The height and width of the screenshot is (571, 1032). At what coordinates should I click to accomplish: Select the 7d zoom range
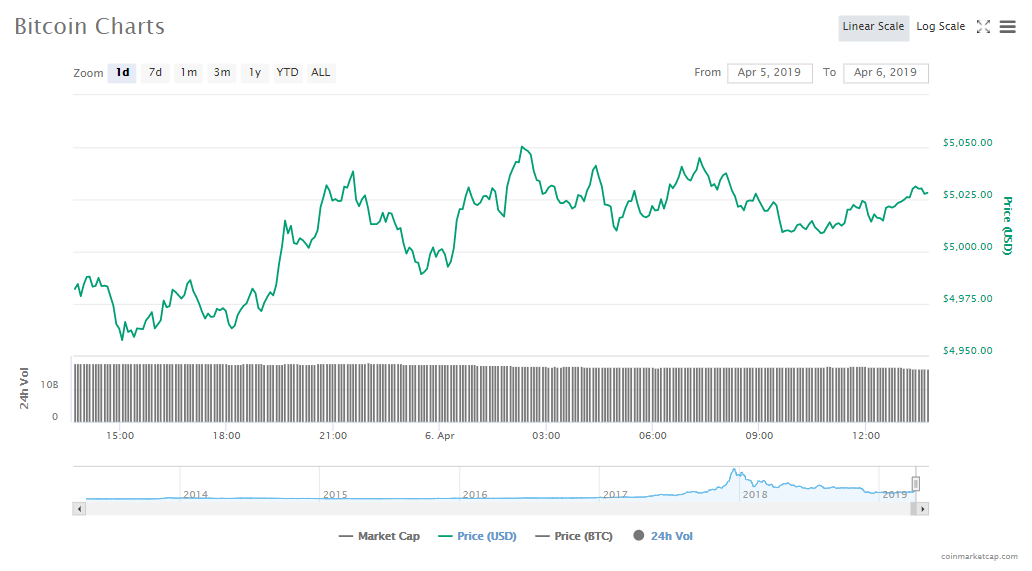pyautogui.click(x=155, y=73)
